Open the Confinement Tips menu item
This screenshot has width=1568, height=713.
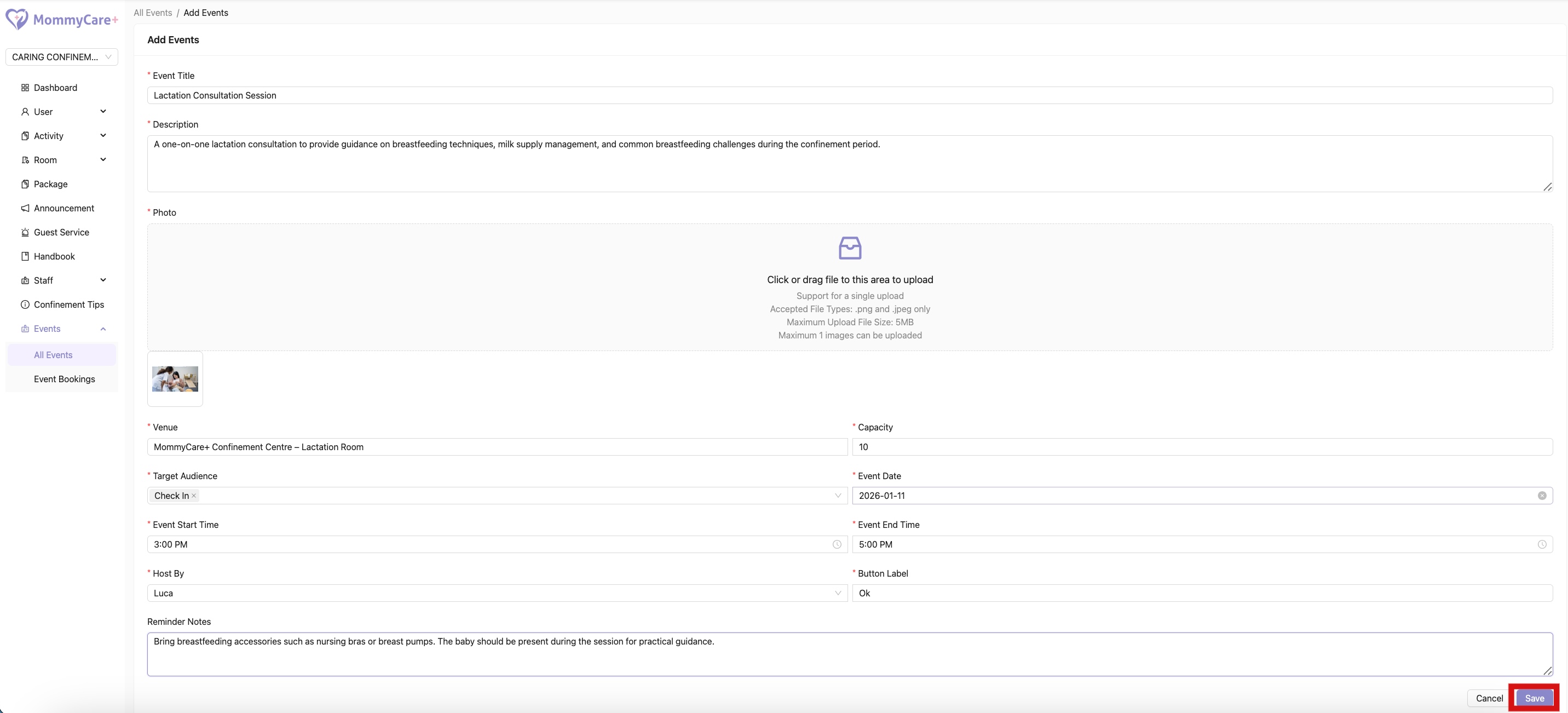click(68, 304)
